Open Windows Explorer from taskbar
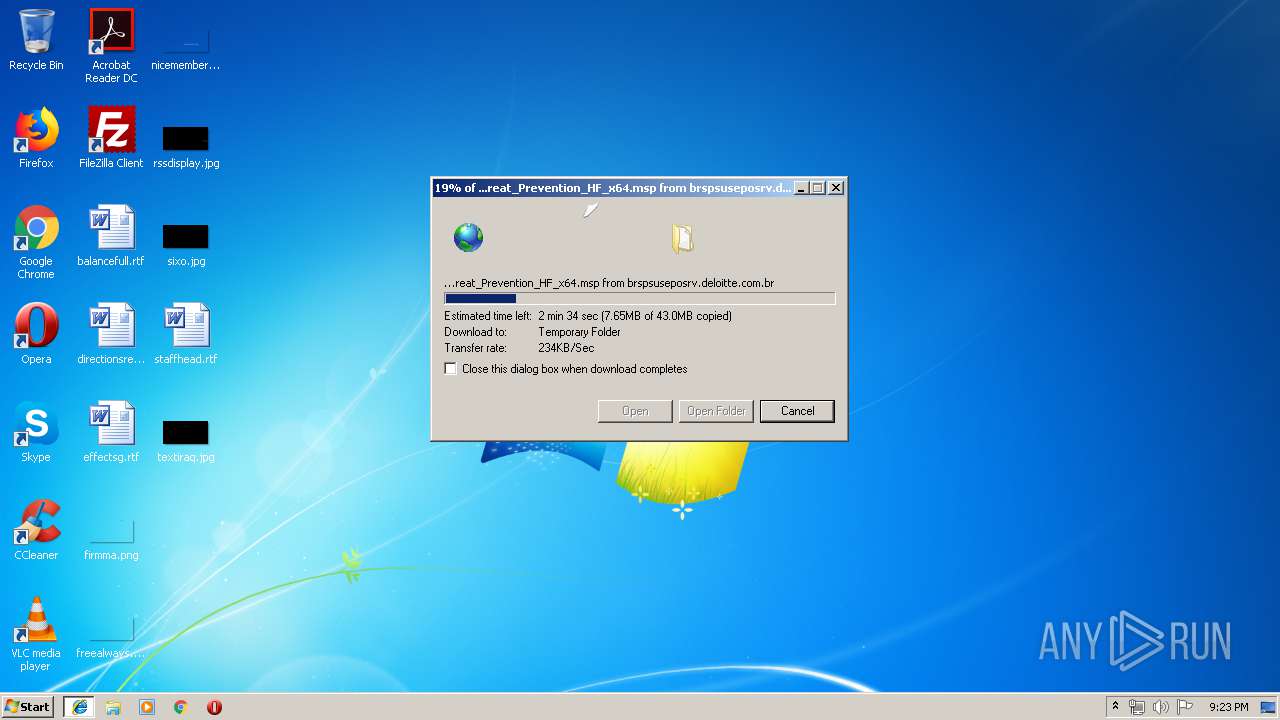The image size is (1280, 720). pyautogui.click(x=113, y=707)
